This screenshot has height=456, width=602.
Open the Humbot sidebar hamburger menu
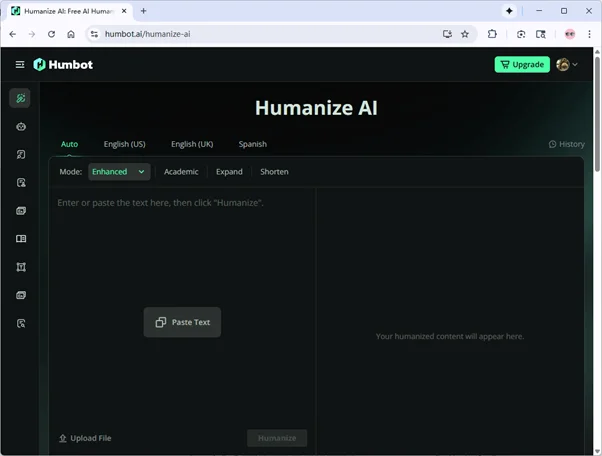(19, 64)
